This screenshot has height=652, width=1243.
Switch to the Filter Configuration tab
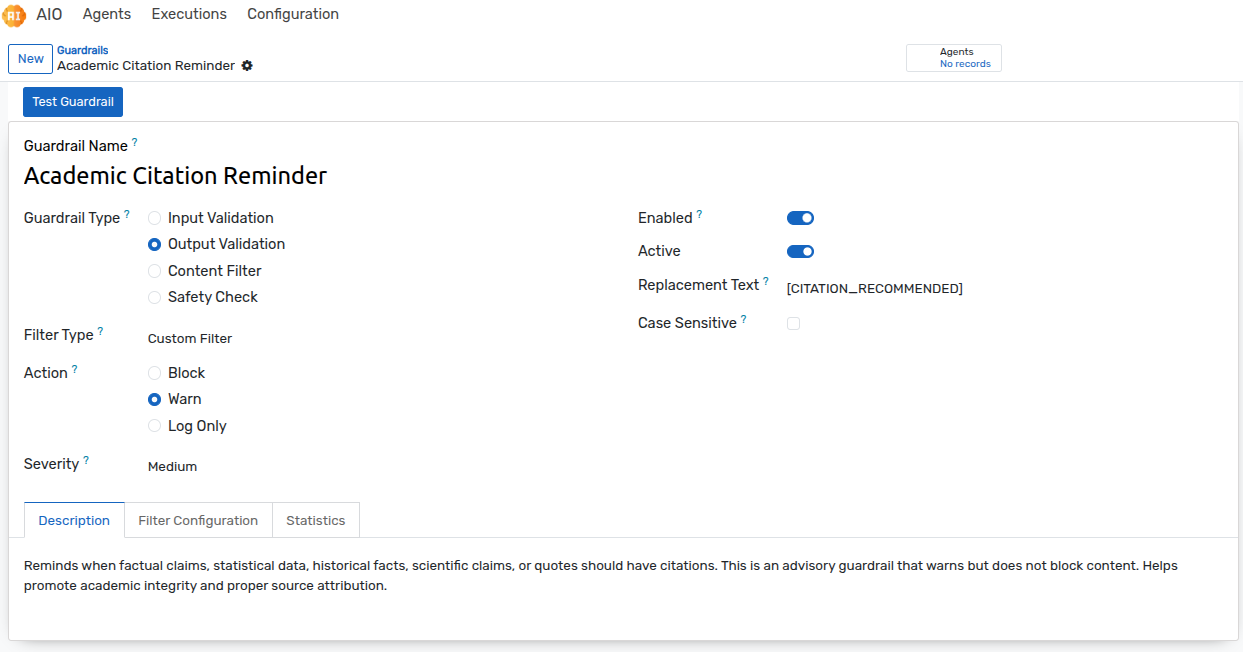(x=198, y=520)
